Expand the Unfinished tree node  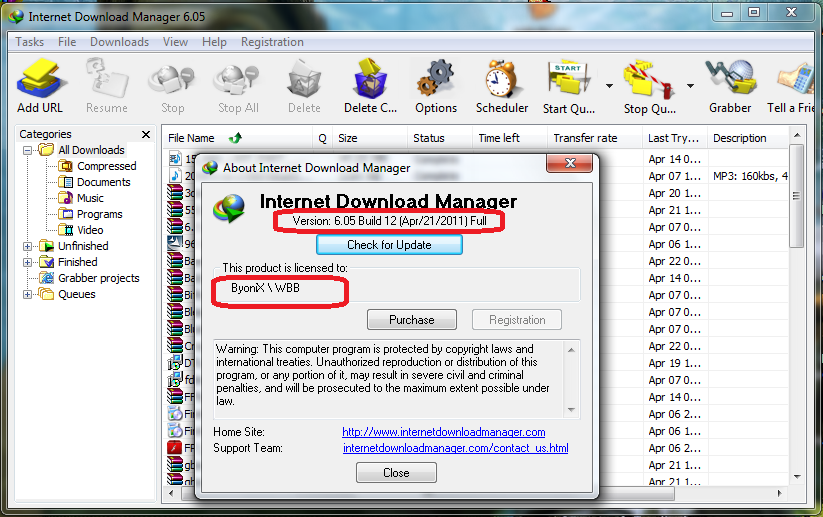pyautogui.click(x=27, y=246)
